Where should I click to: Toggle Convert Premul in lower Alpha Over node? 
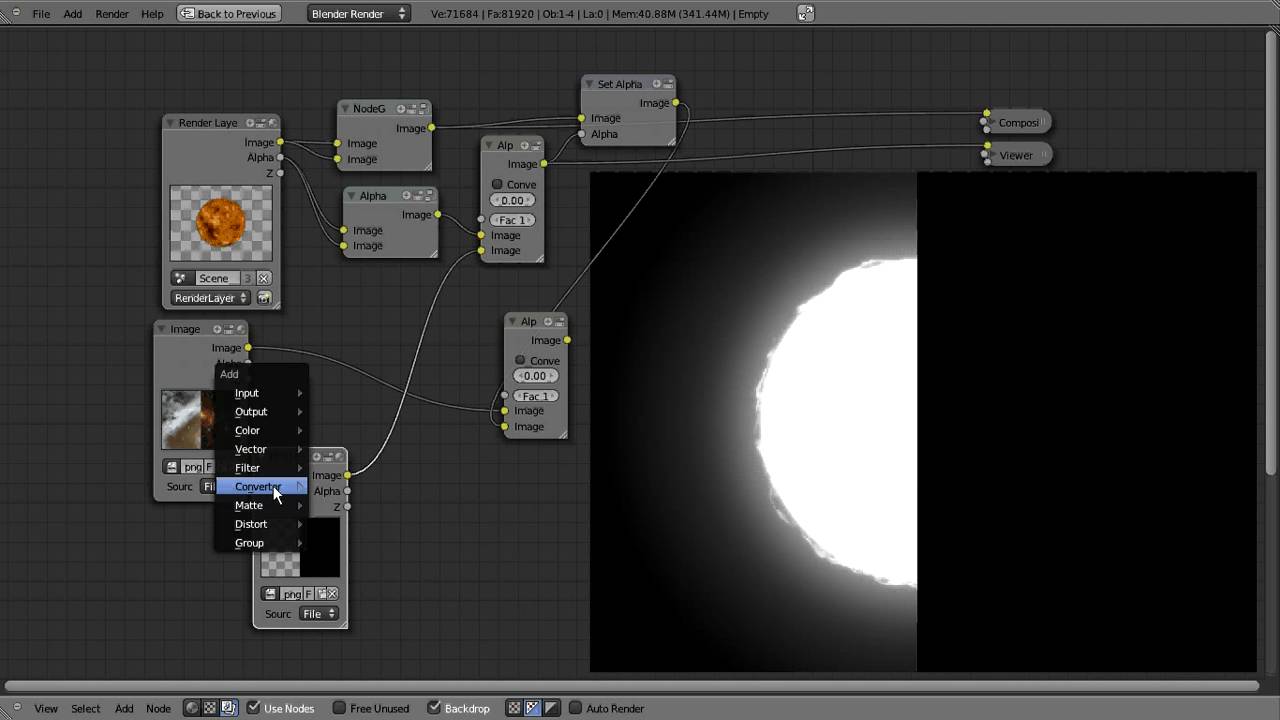click(x=520, y=360)
